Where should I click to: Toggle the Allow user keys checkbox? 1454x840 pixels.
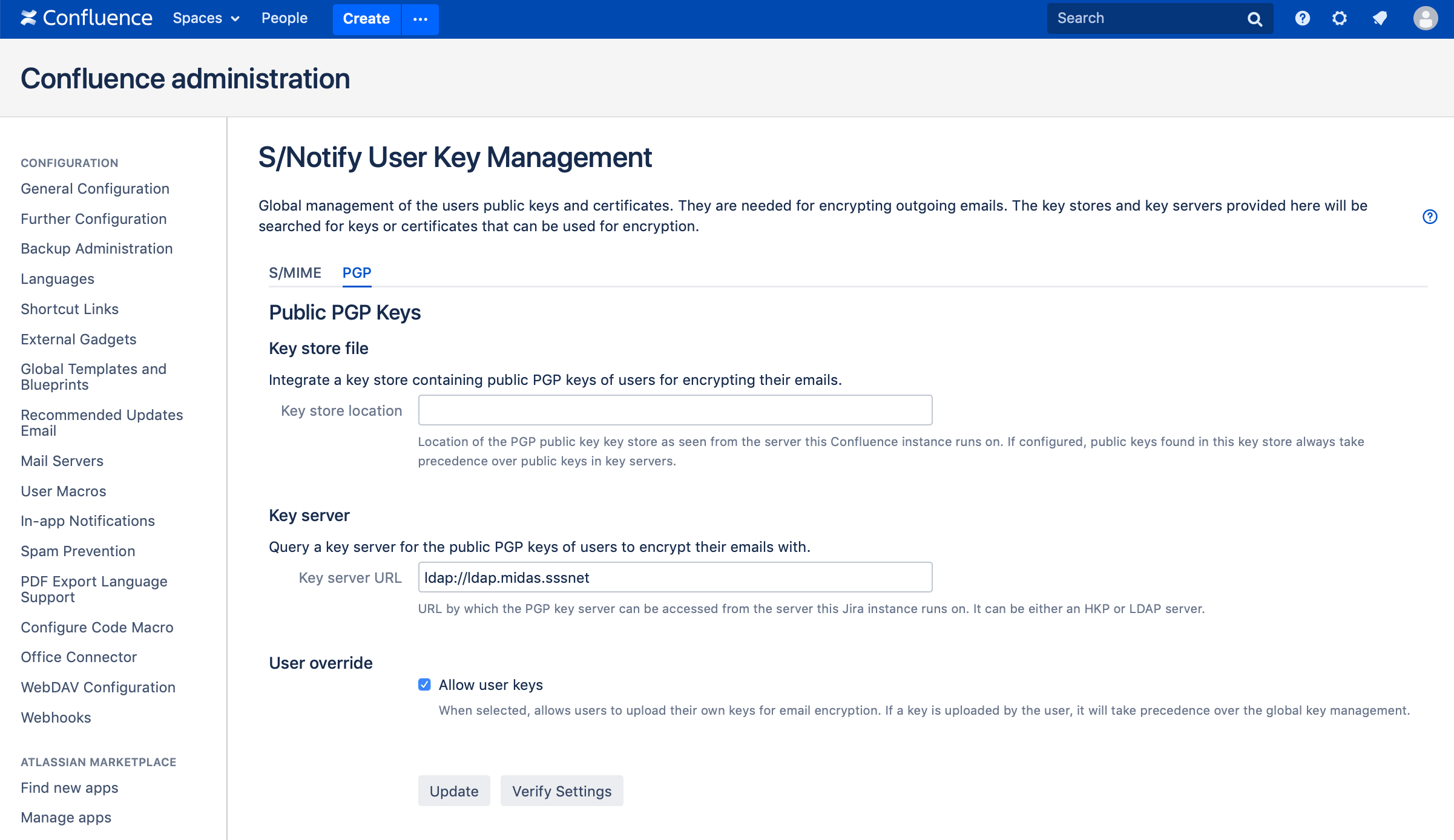click(x=424, y=684)
